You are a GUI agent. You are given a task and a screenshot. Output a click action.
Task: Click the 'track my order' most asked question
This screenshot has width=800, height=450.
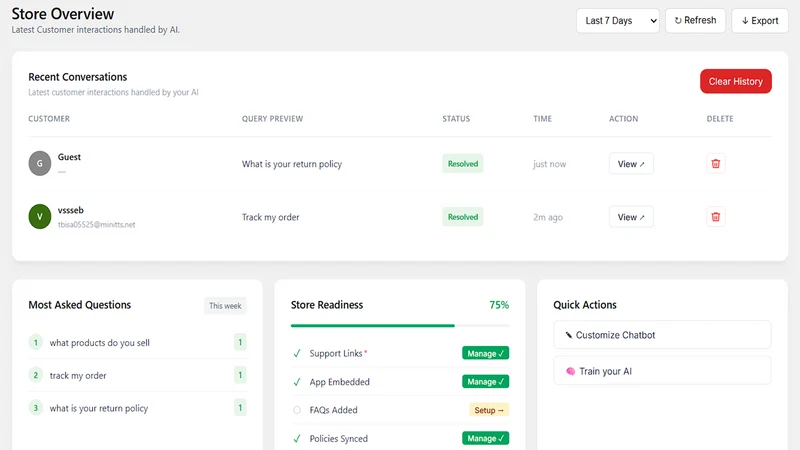78,376
